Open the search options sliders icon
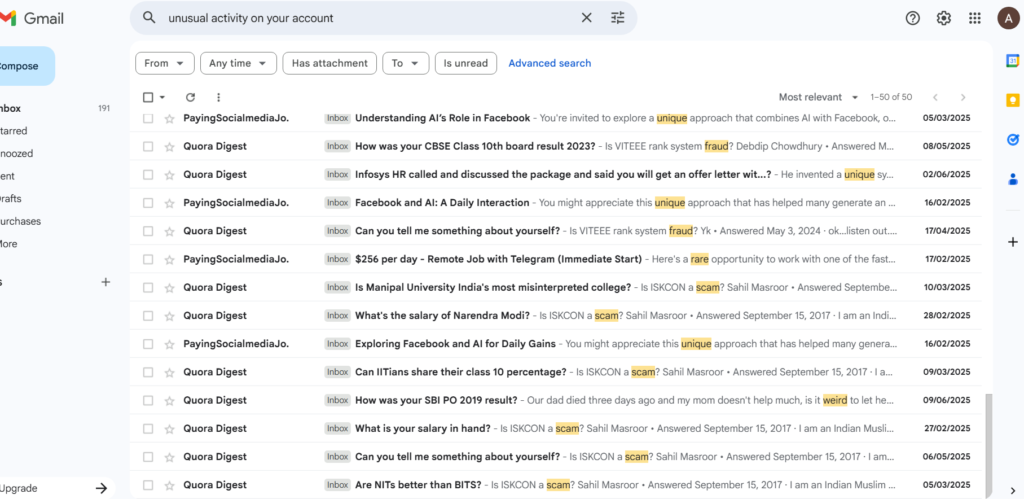The image size is (1024, 499). [x=618, y=18]
